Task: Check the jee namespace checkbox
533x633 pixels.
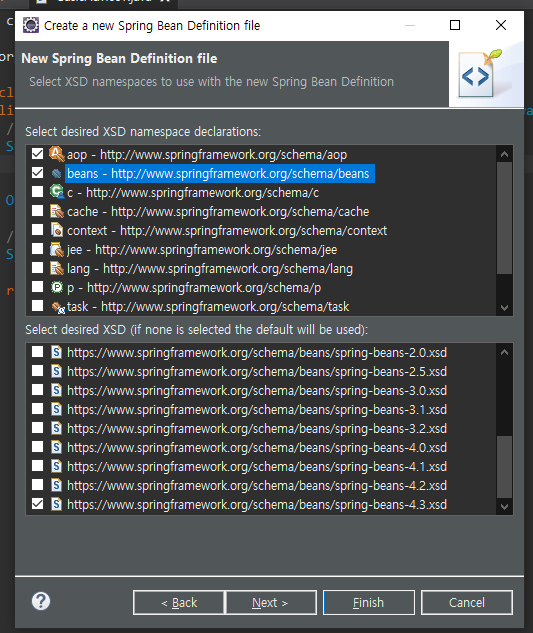Action: coord(37,249)
